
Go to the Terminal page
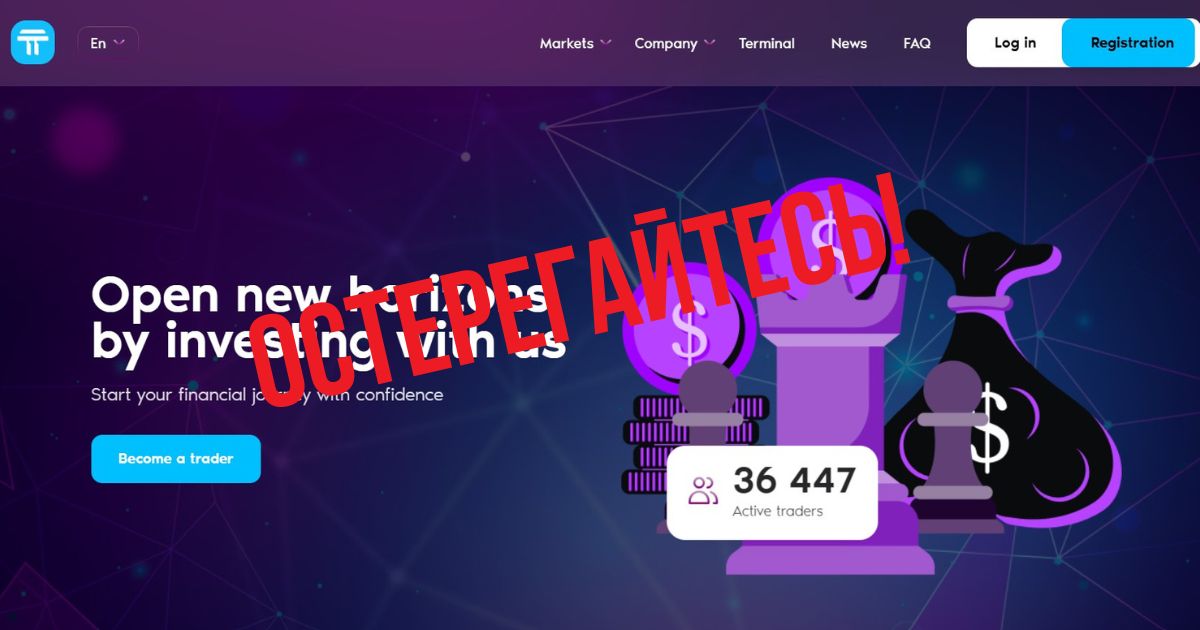coord(767,43)
